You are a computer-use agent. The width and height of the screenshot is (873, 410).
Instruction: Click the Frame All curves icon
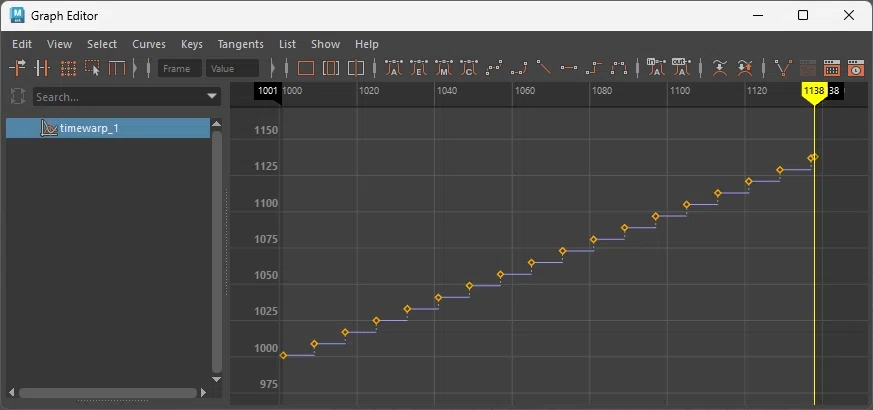(x=306, y=68)
